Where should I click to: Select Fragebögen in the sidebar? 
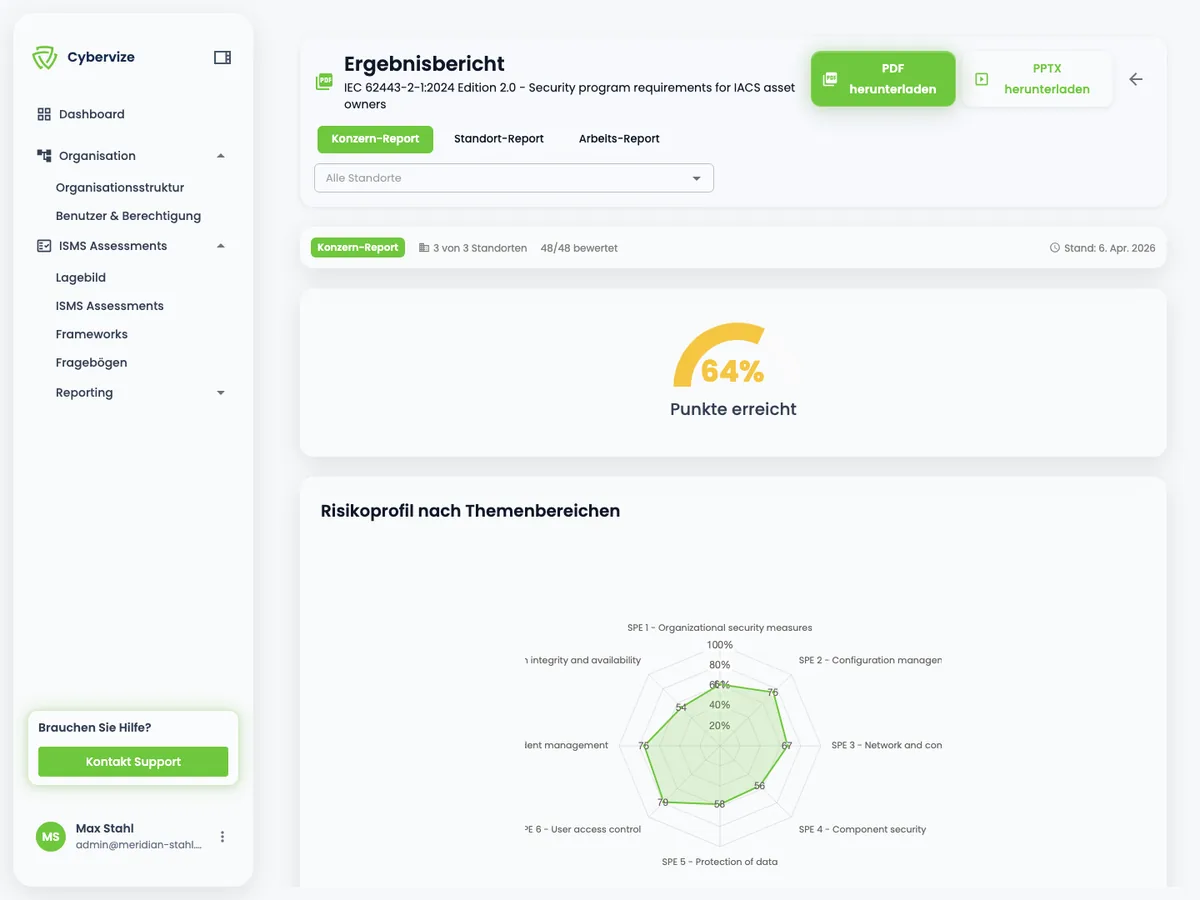tap(90, 362)
